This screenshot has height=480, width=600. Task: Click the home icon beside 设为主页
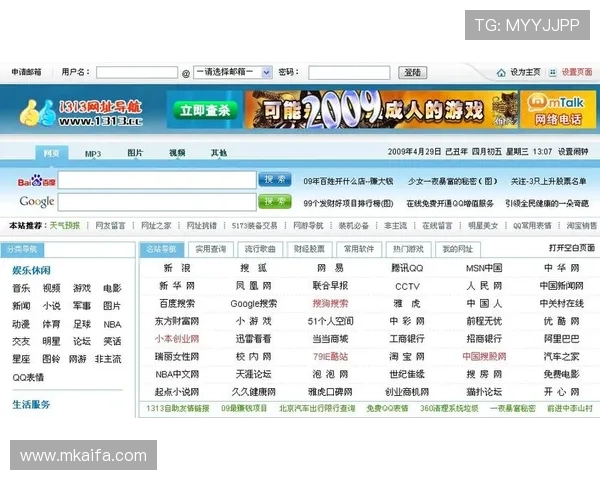click(501, 72)
